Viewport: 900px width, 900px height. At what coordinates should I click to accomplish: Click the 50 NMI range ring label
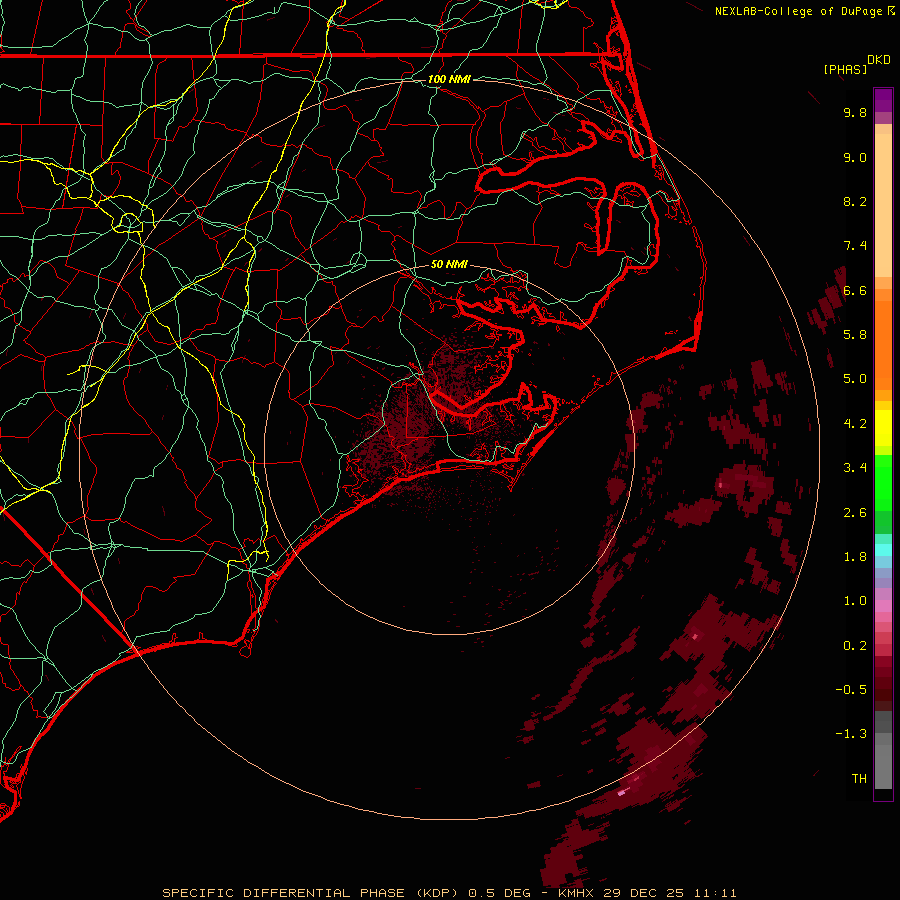point(449,264)
